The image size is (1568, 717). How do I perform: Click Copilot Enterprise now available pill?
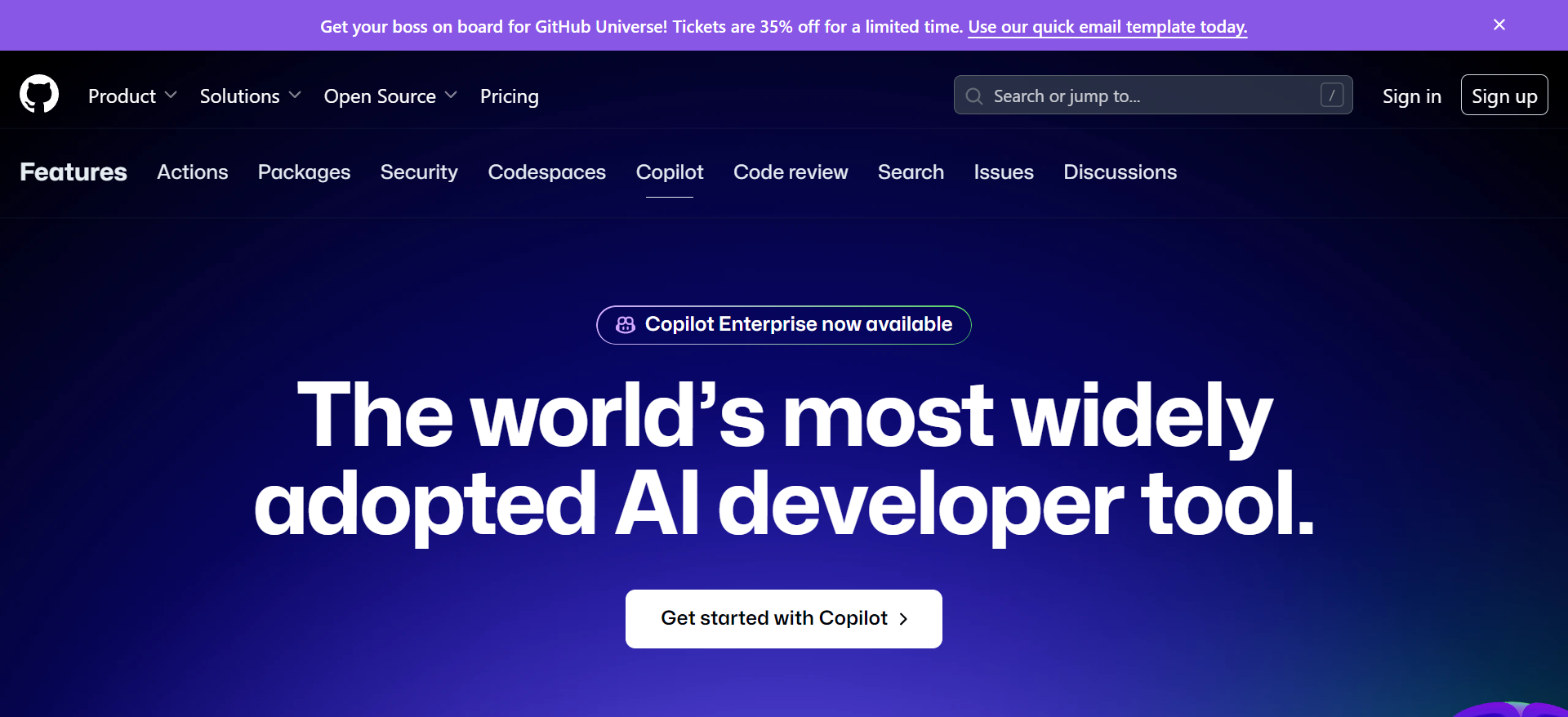click(x=784, y=325)
